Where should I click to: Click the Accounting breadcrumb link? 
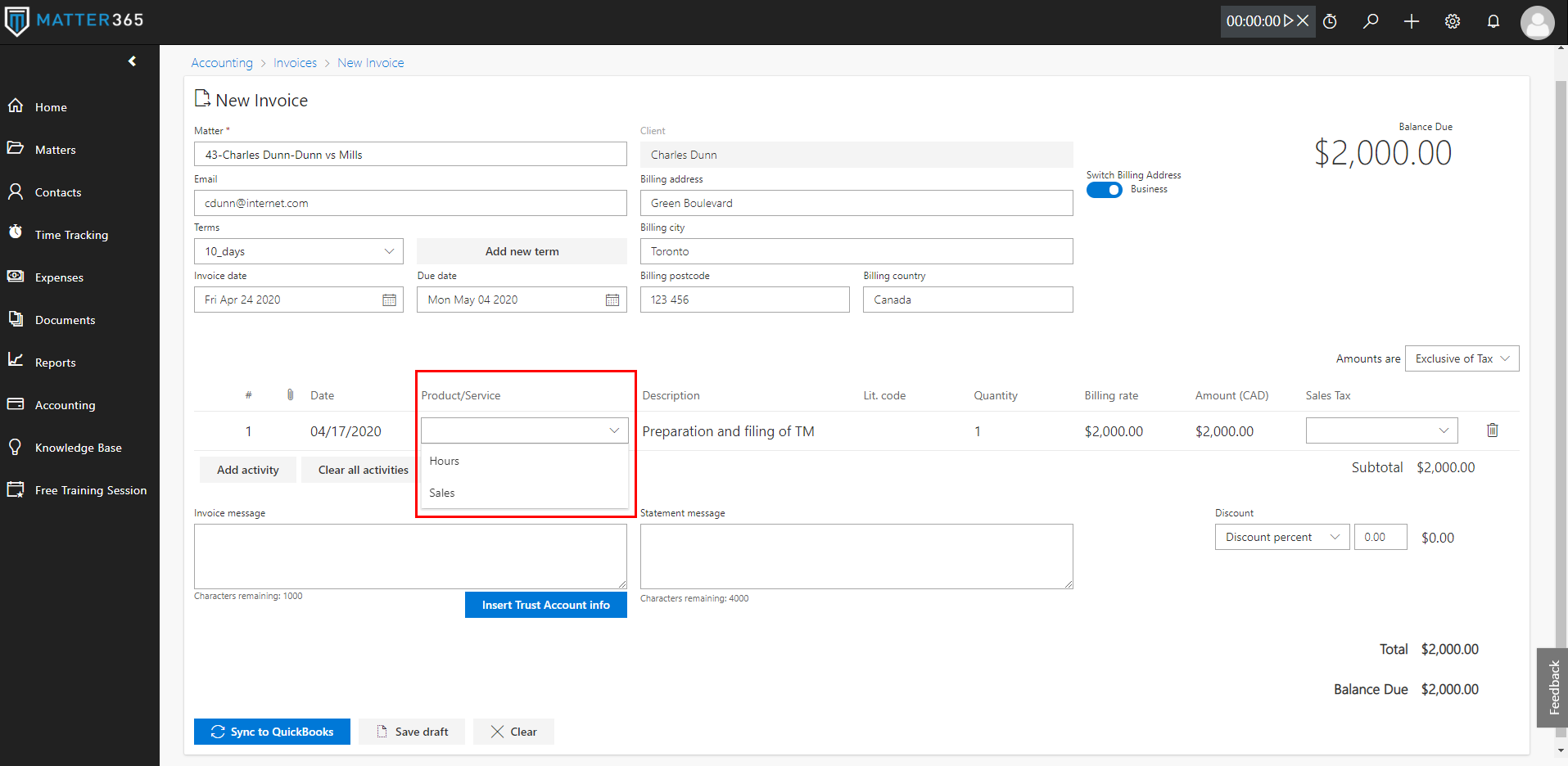pyautogui.click(x=222, y=63)
